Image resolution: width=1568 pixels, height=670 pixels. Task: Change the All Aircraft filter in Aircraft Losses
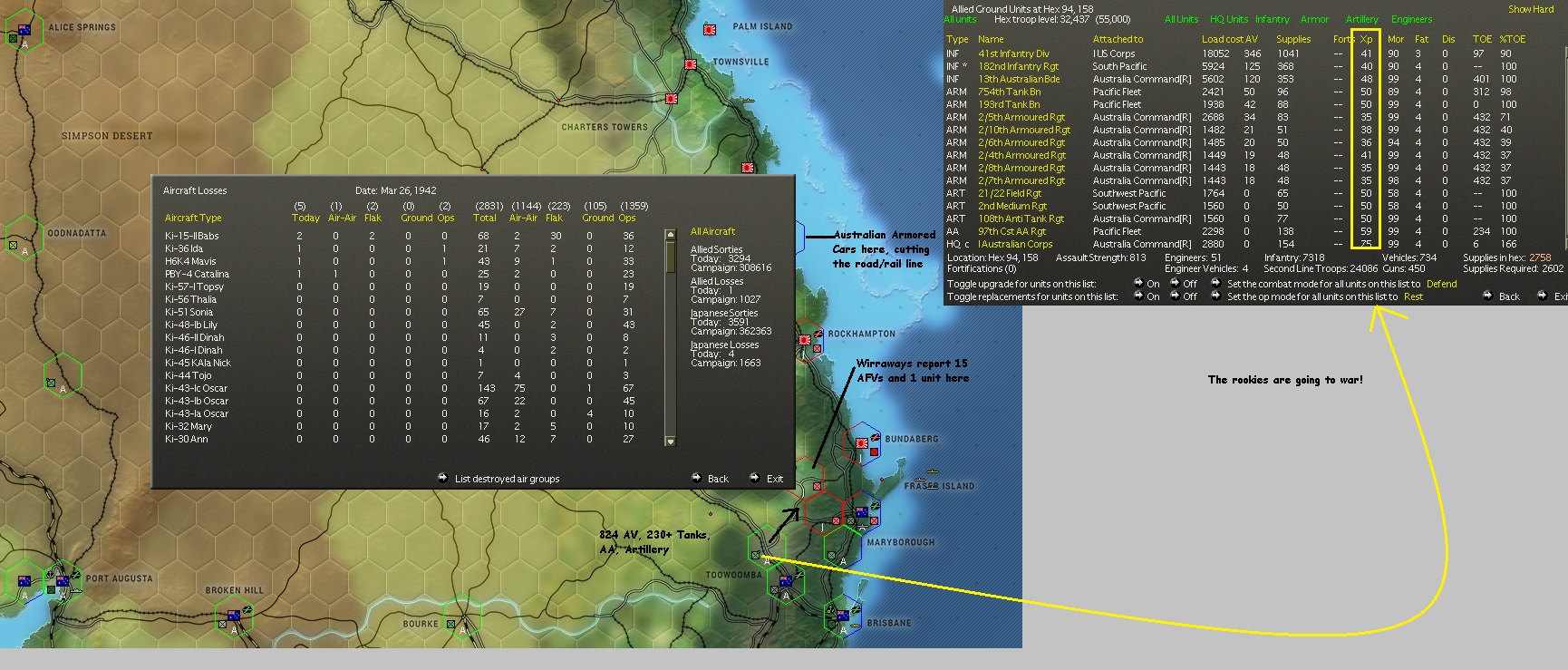(713, 231)
